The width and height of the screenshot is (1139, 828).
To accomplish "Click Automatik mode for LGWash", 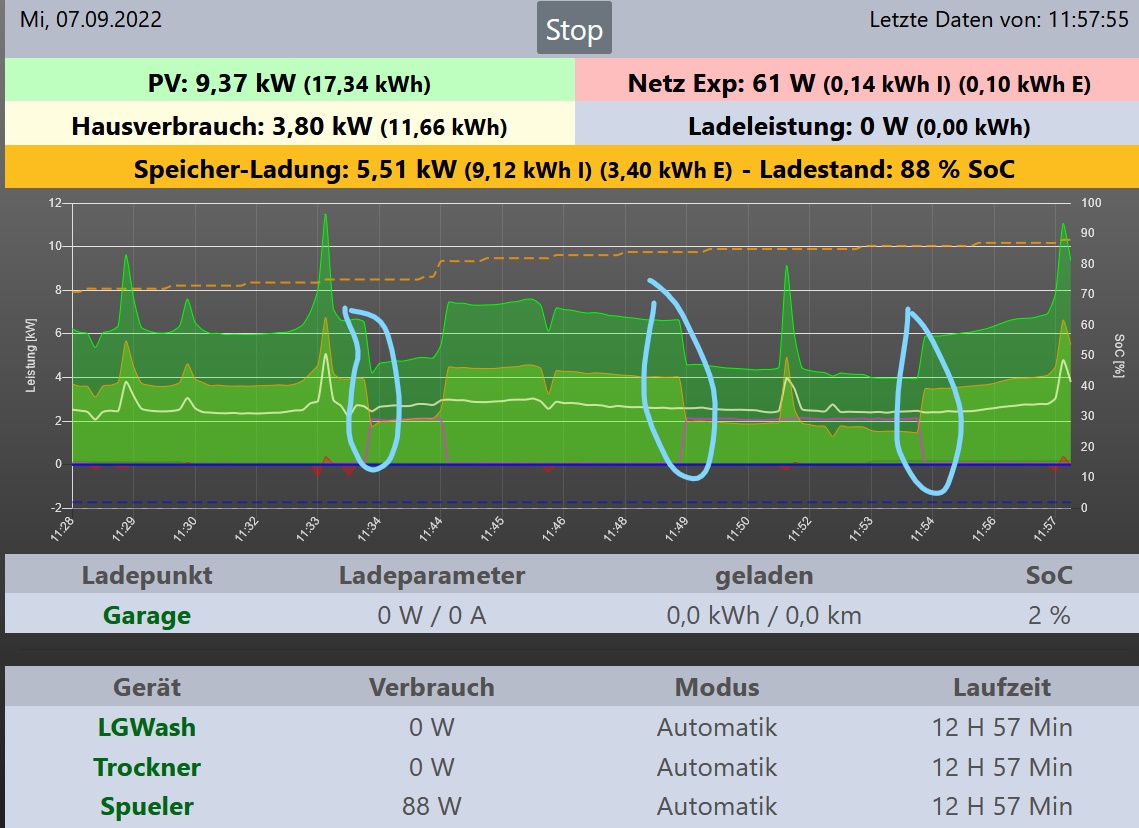I will (x=717, y=727).
